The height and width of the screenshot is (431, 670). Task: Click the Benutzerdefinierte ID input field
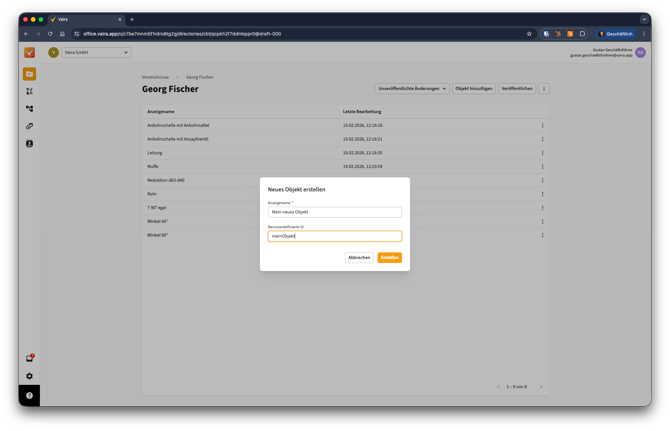335,236
